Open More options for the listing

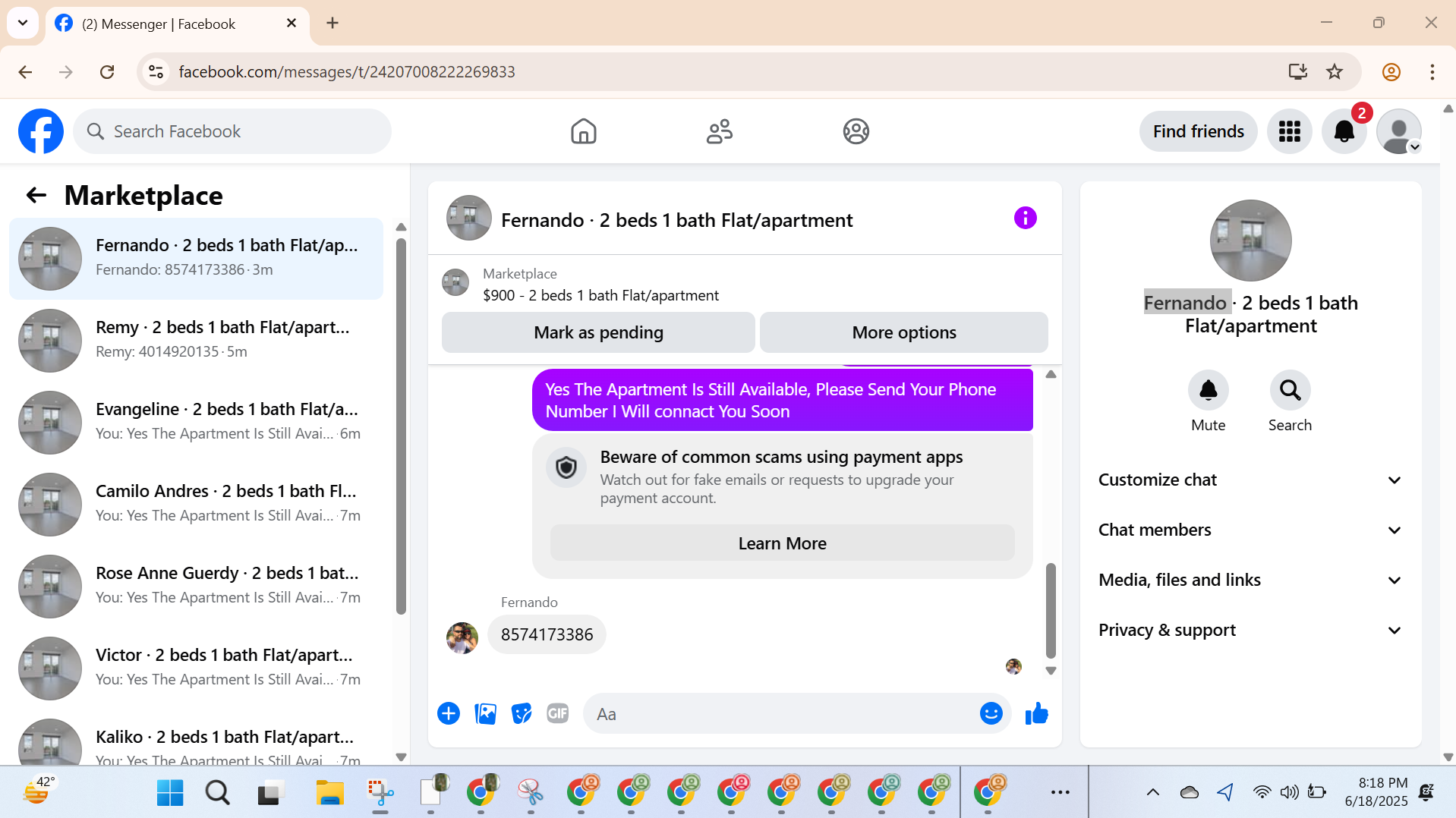point(903,332)
